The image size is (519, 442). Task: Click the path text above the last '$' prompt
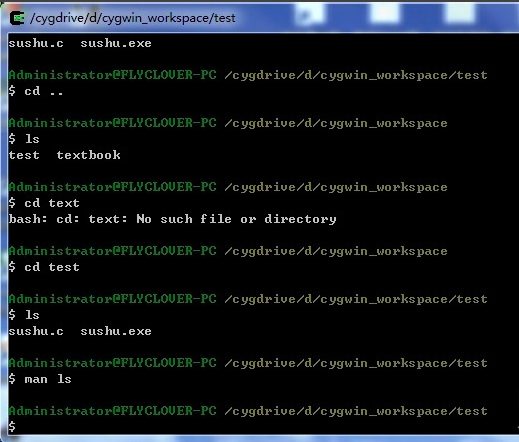pyautogui.click(x=356, y=411)
